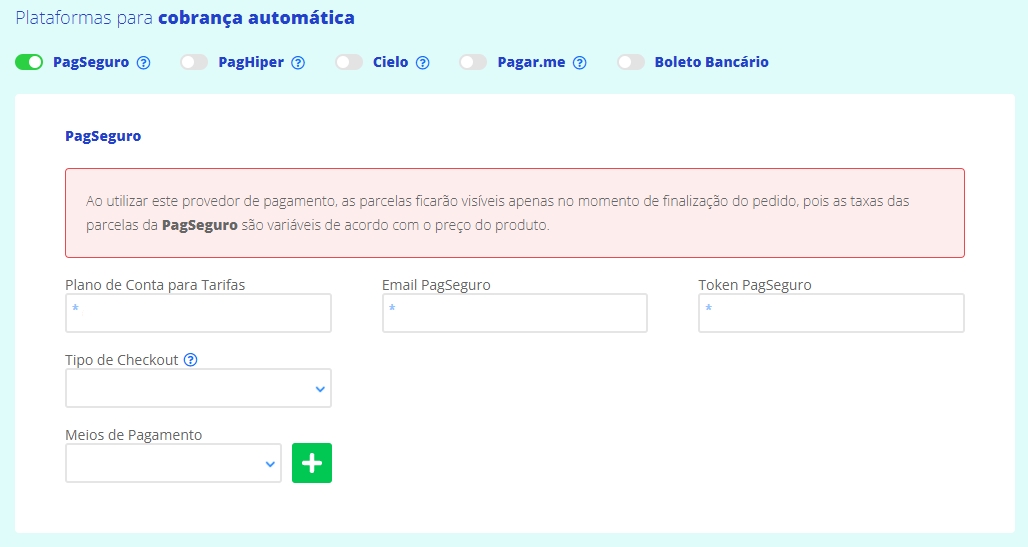The width and height of the screenshot is (1028, 547).
Task: Open the Cielo help question icon
Action: tap(422, 62)
